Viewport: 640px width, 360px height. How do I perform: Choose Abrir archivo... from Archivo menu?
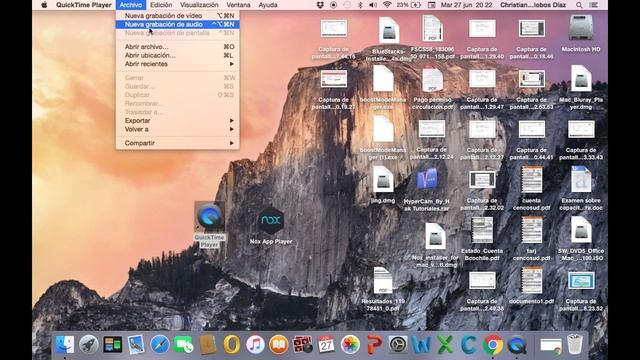click(x=178, y=47)
